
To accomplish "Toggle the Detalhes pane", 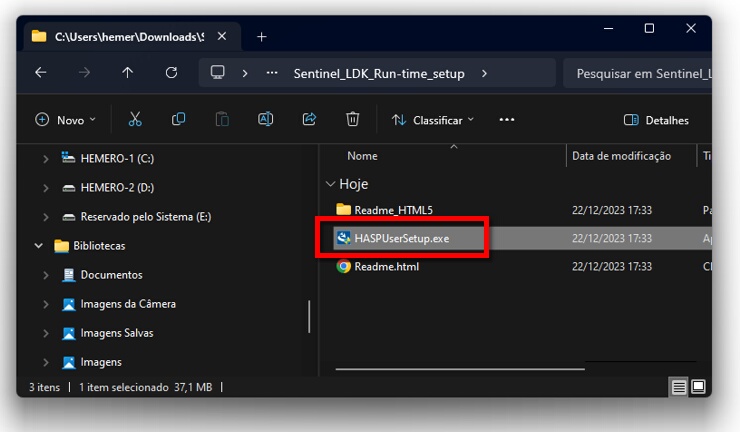I will coord(656,120).
